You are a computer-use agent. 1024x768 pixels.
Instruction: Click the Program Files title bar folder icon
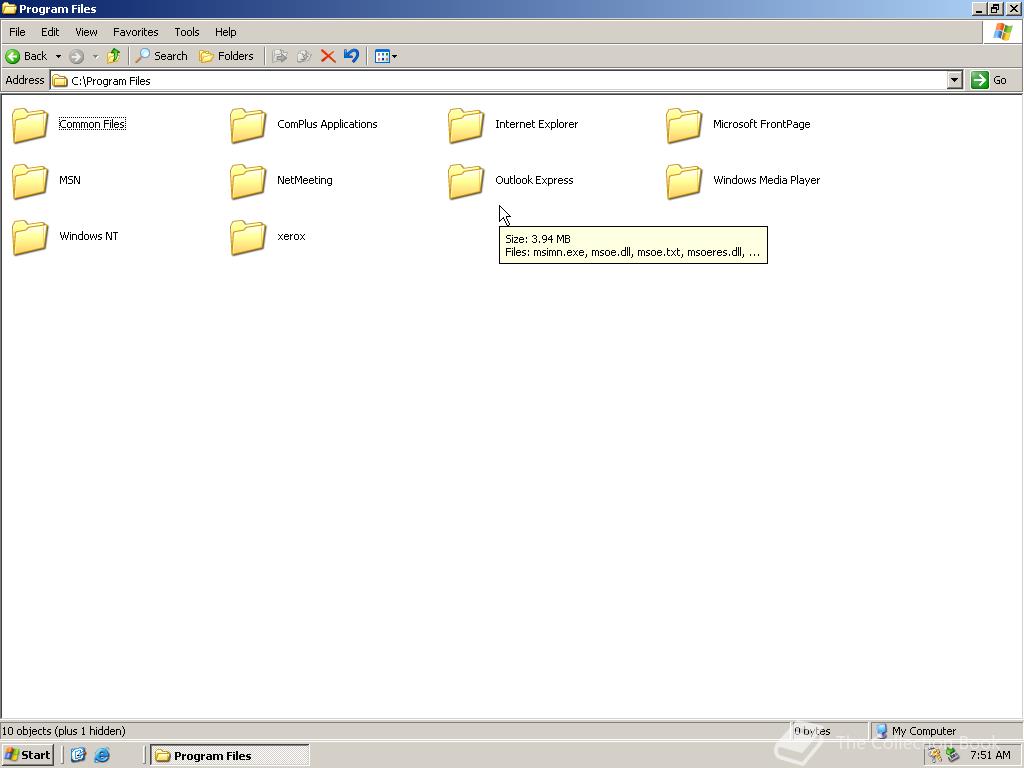coord(9,8)
